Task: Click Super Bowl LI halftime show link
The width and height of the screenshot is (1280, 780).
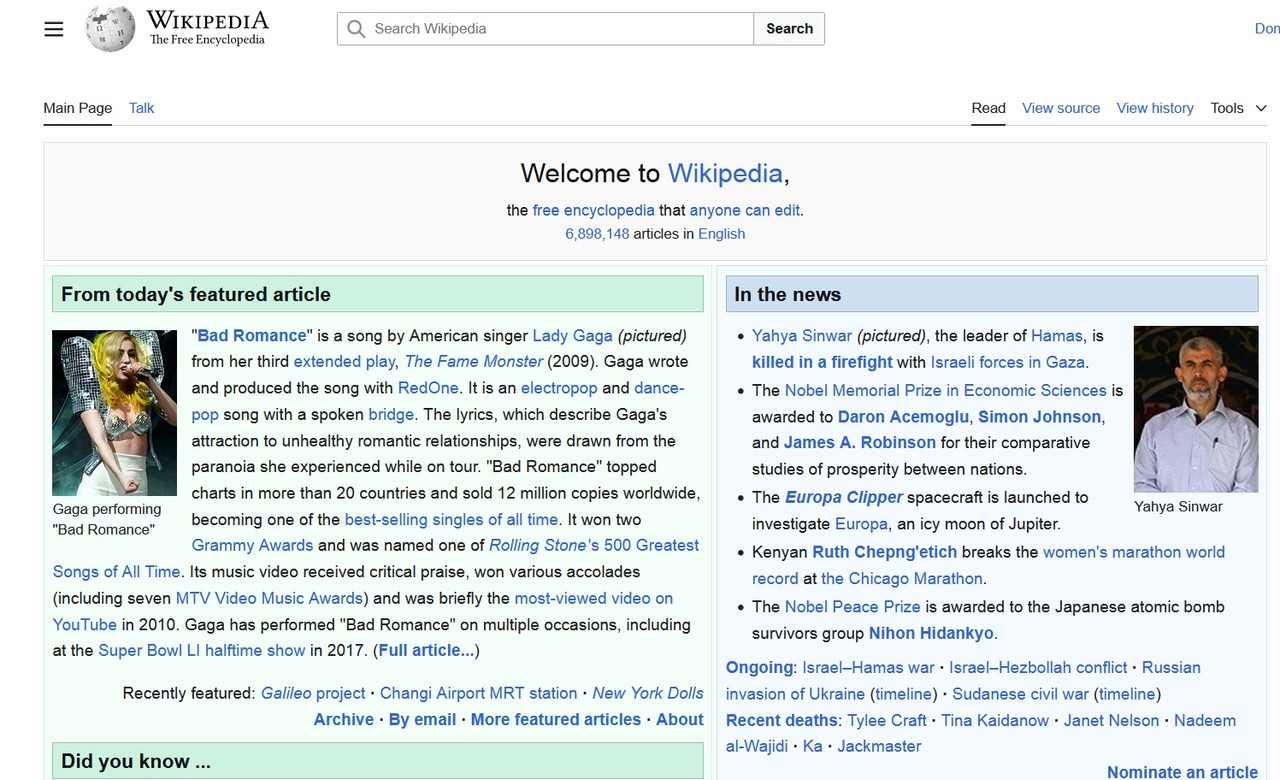Action: click(x=202, y=650)
